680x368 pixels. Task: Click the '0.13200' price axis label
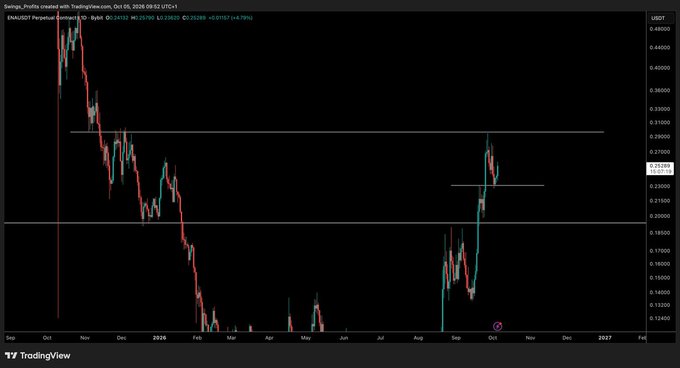point(660,305)
